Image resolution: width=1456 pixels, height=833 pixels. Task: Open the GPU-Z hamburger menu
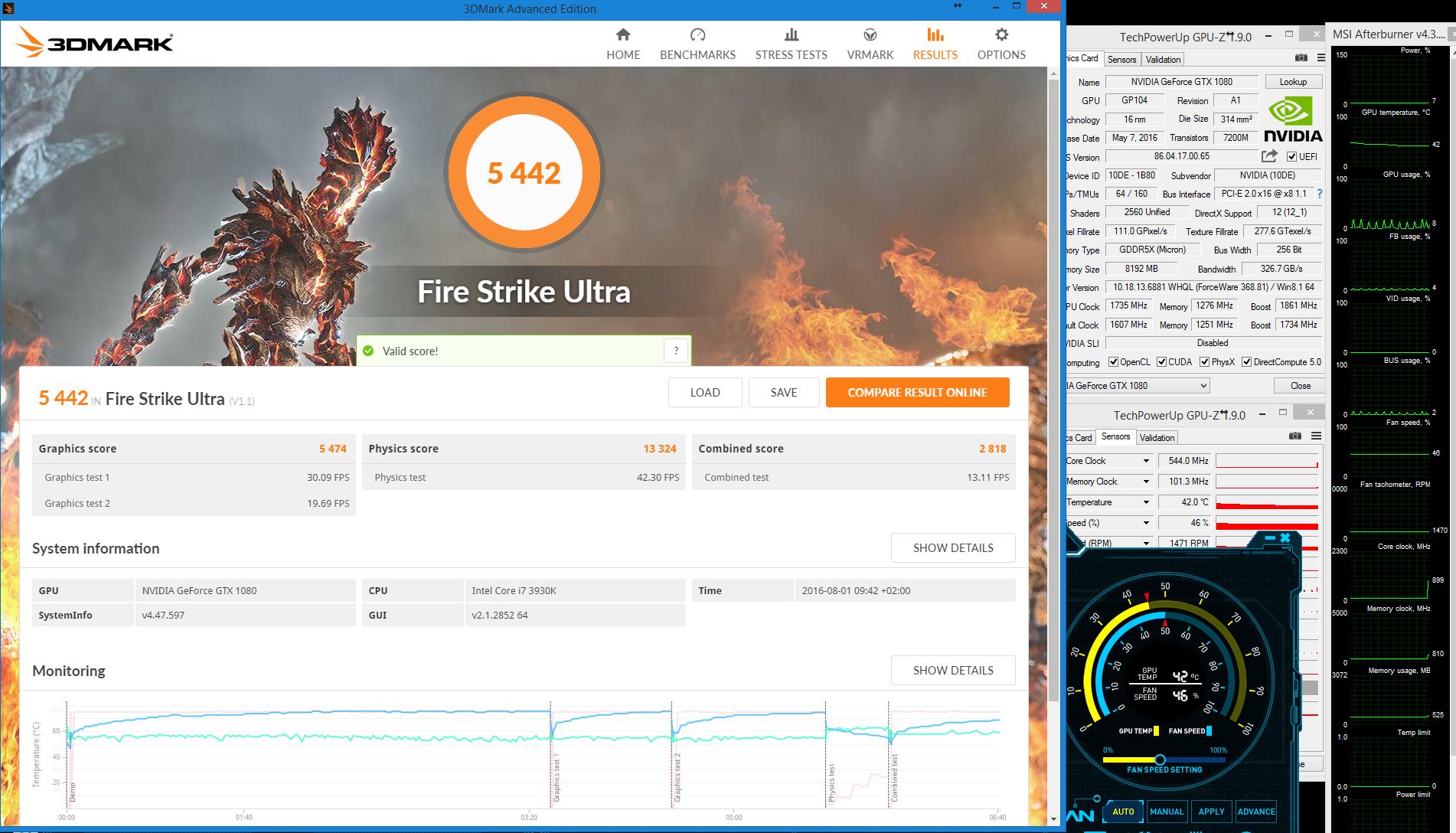click(1320, 57)
